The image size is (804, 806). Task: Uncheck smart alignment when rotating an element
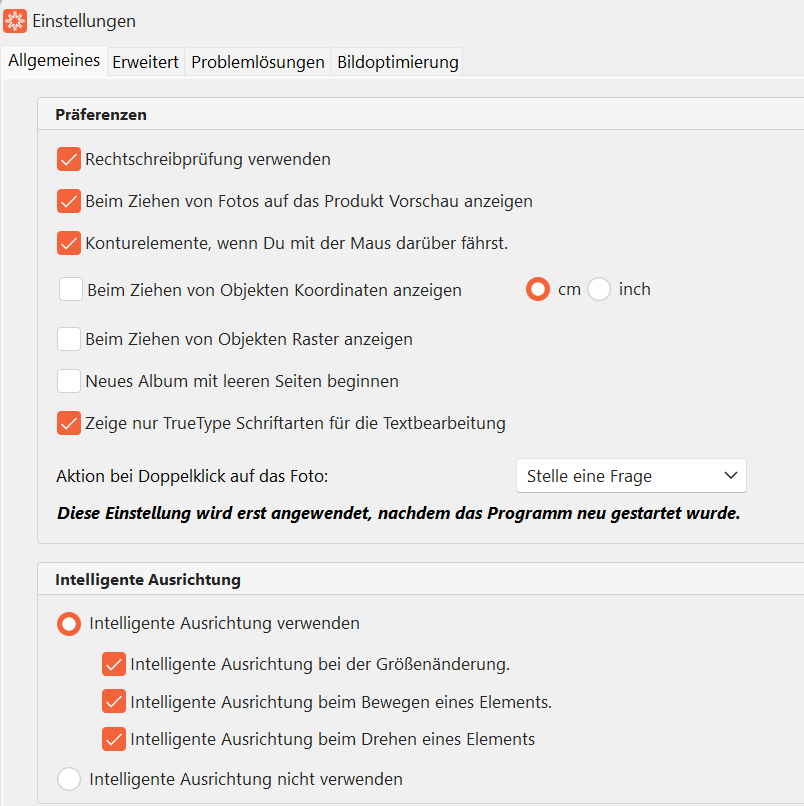[x=113, y=739]
